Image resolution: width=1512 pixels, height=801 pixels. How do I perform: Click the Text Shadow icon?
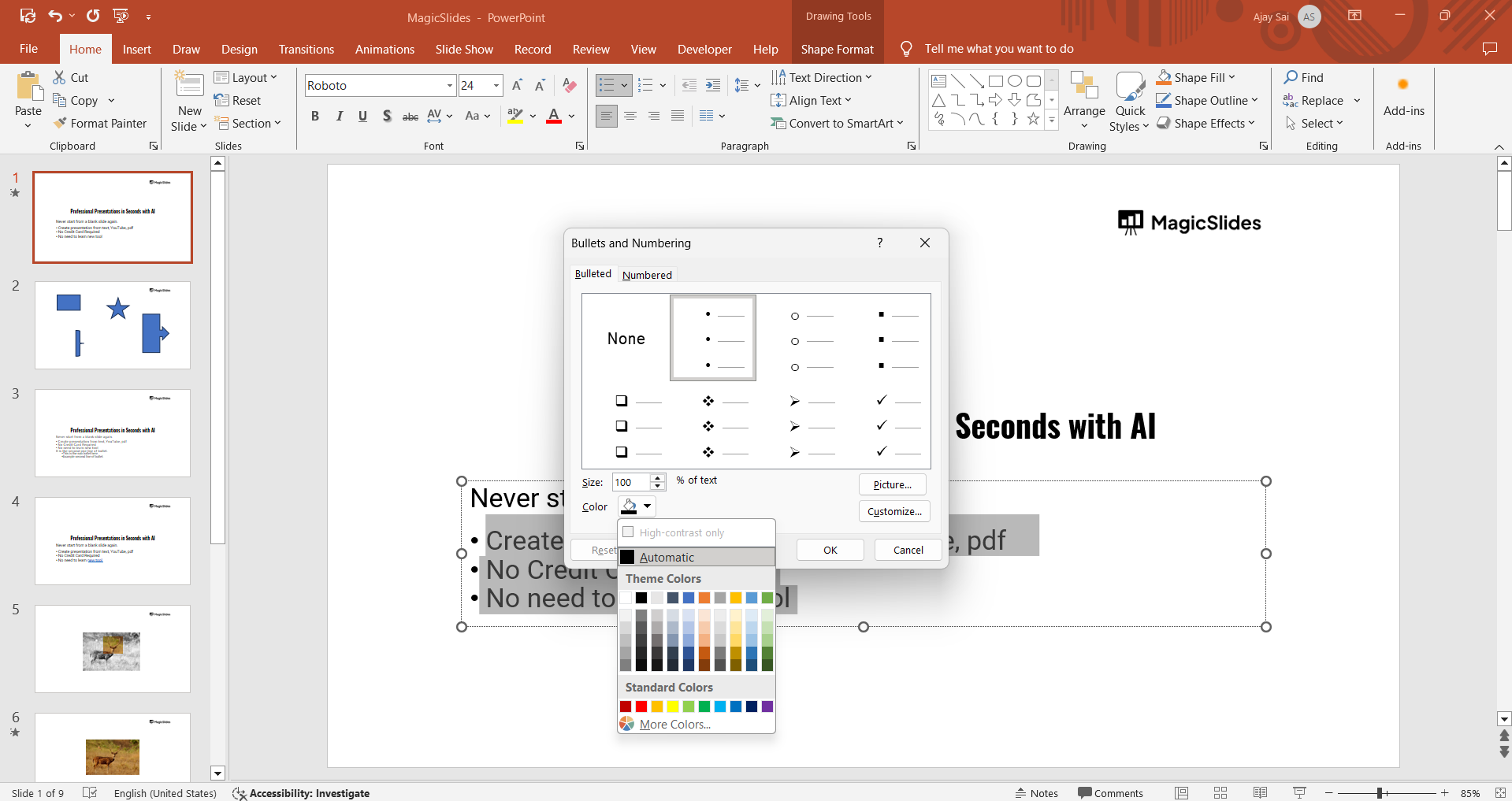point(386,117)
